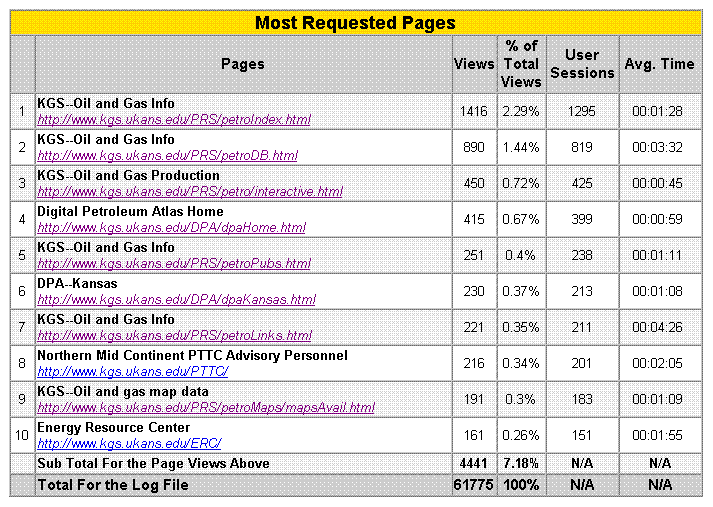Image resolution: width=713 pixels, height=507 pixels.
Task: Click 'KGS--Oil and Gas Production' title
Action: [128, 175]
